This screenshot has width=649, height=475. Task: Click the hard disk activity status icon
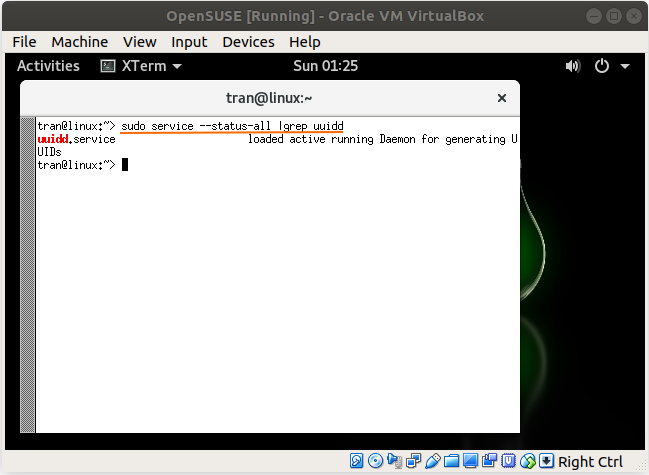(x=356, y=461)
